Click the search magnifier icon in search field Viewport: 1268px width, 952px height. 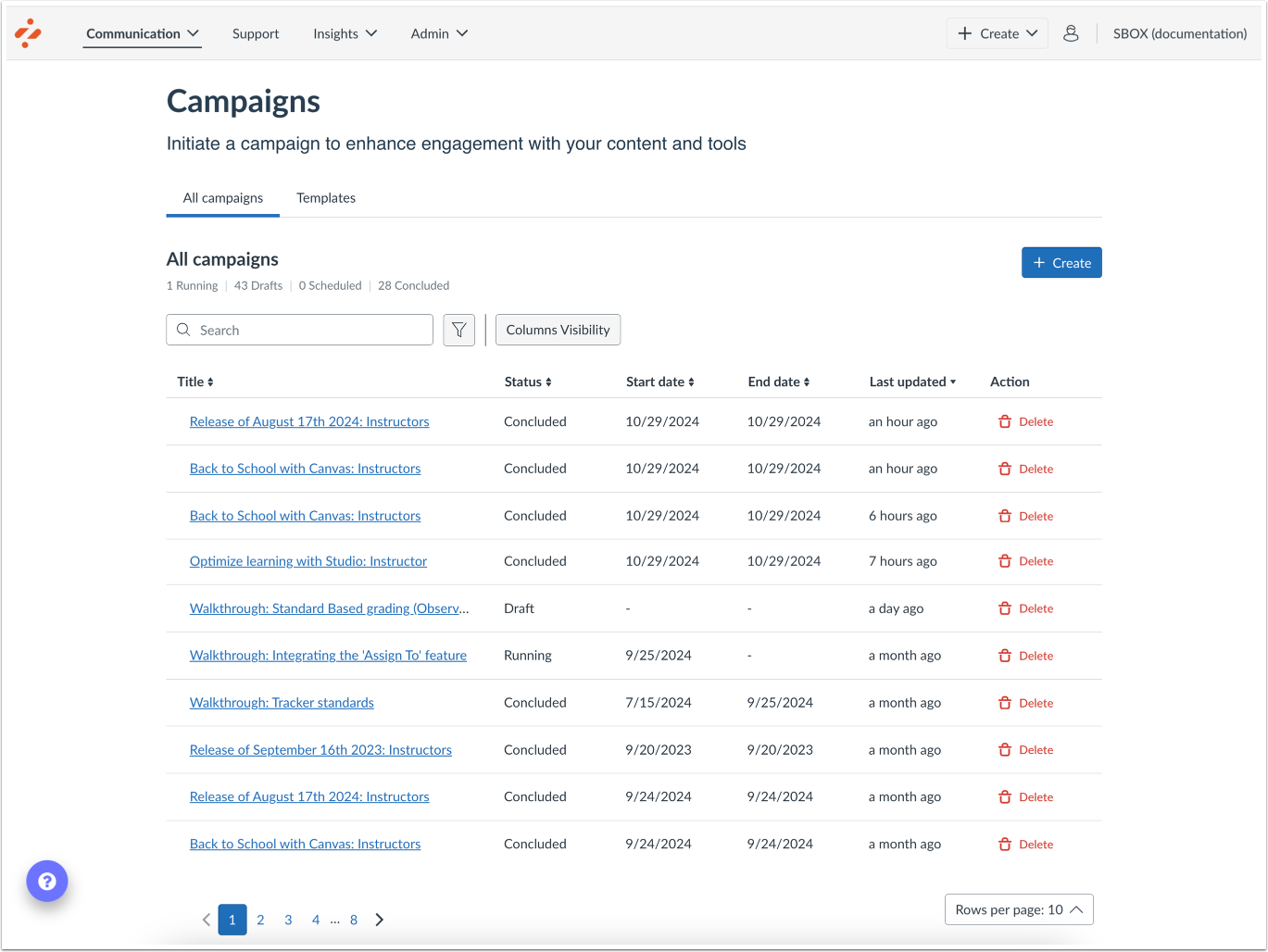(x=183, y=330)
